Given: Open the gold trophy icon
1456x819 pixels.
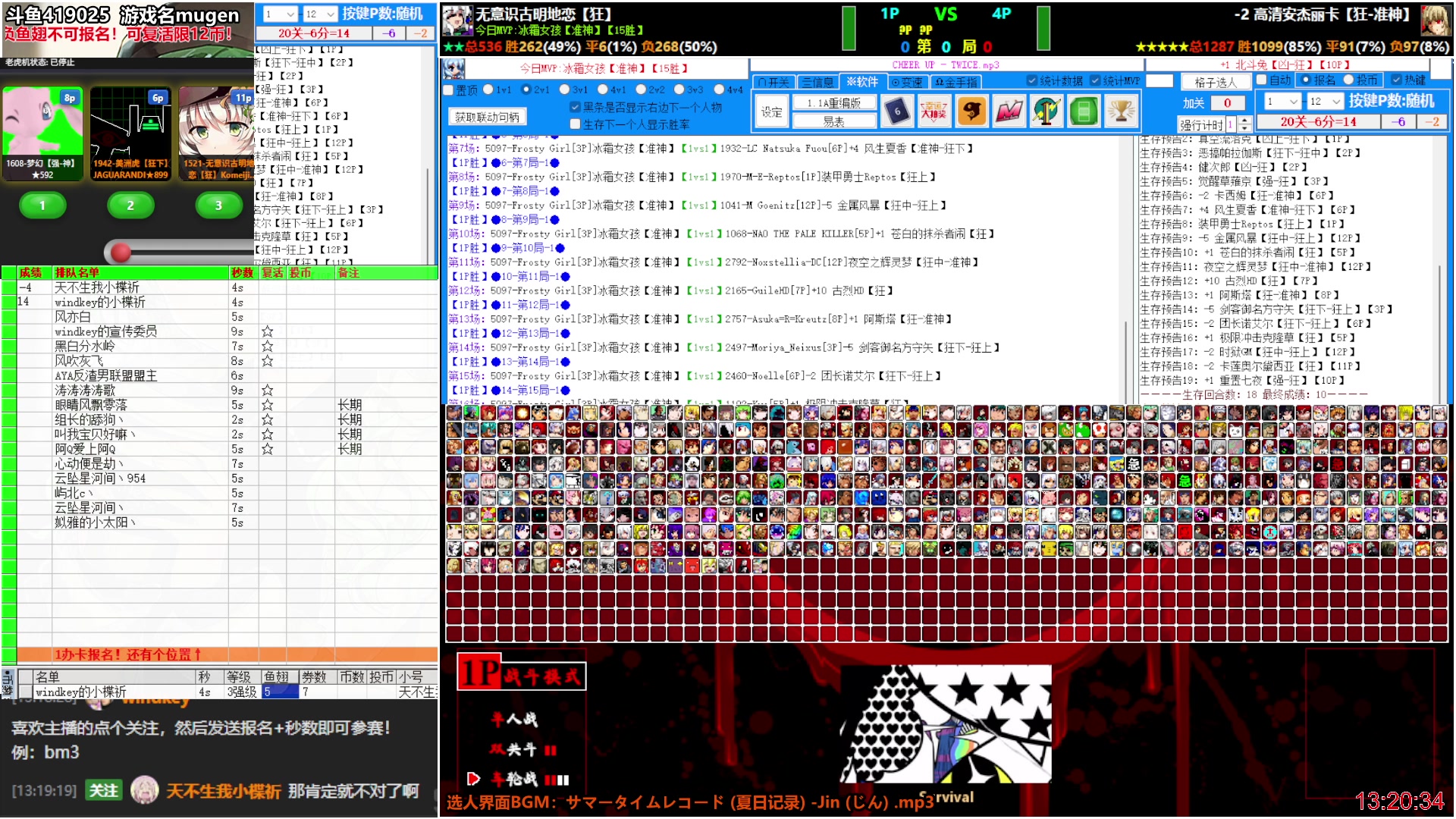Looking at the screenshot, I should point(1121,111).
